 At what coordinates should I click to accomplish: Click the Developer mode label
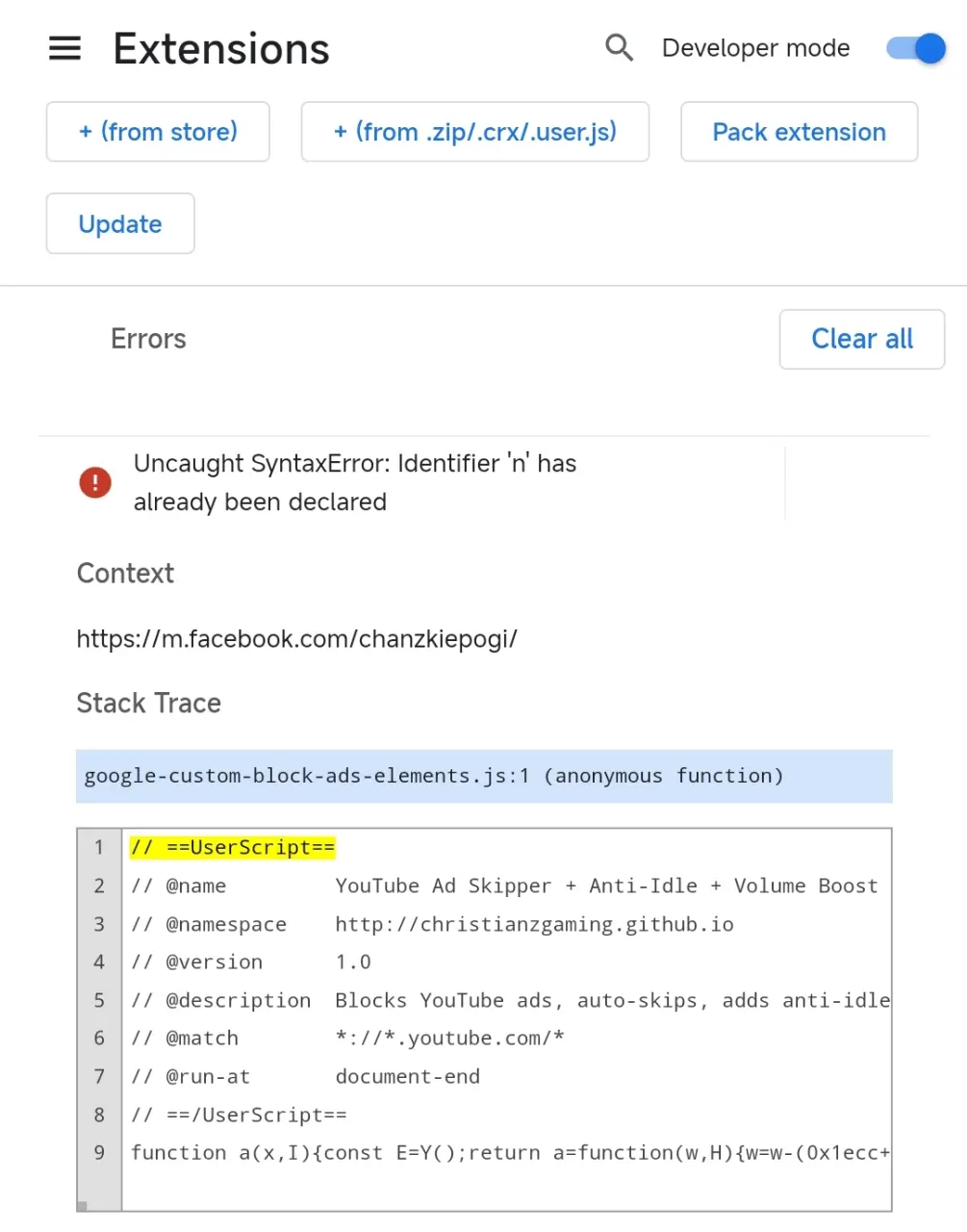pos(756,48)
